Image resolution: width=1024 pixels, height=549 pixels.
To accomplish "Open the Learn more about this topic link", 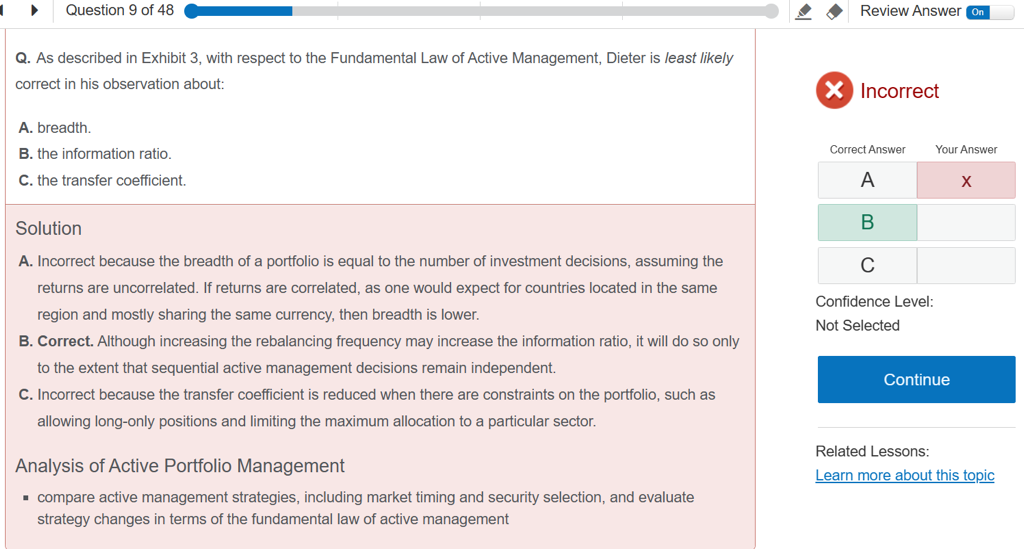I will (x=904, y=475).
